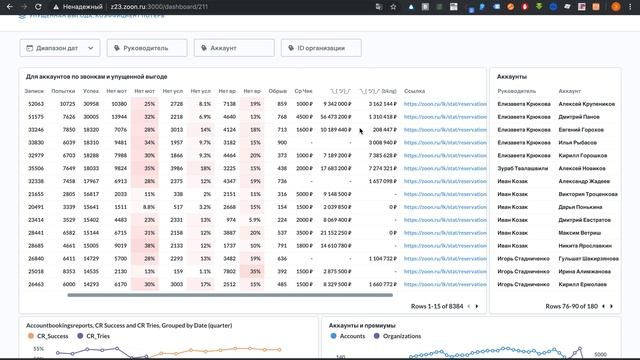This screenshot has height=360, width=640.
Task: Click the tag icon in Аккаунт filter
Action: click(x=204, y=48)
